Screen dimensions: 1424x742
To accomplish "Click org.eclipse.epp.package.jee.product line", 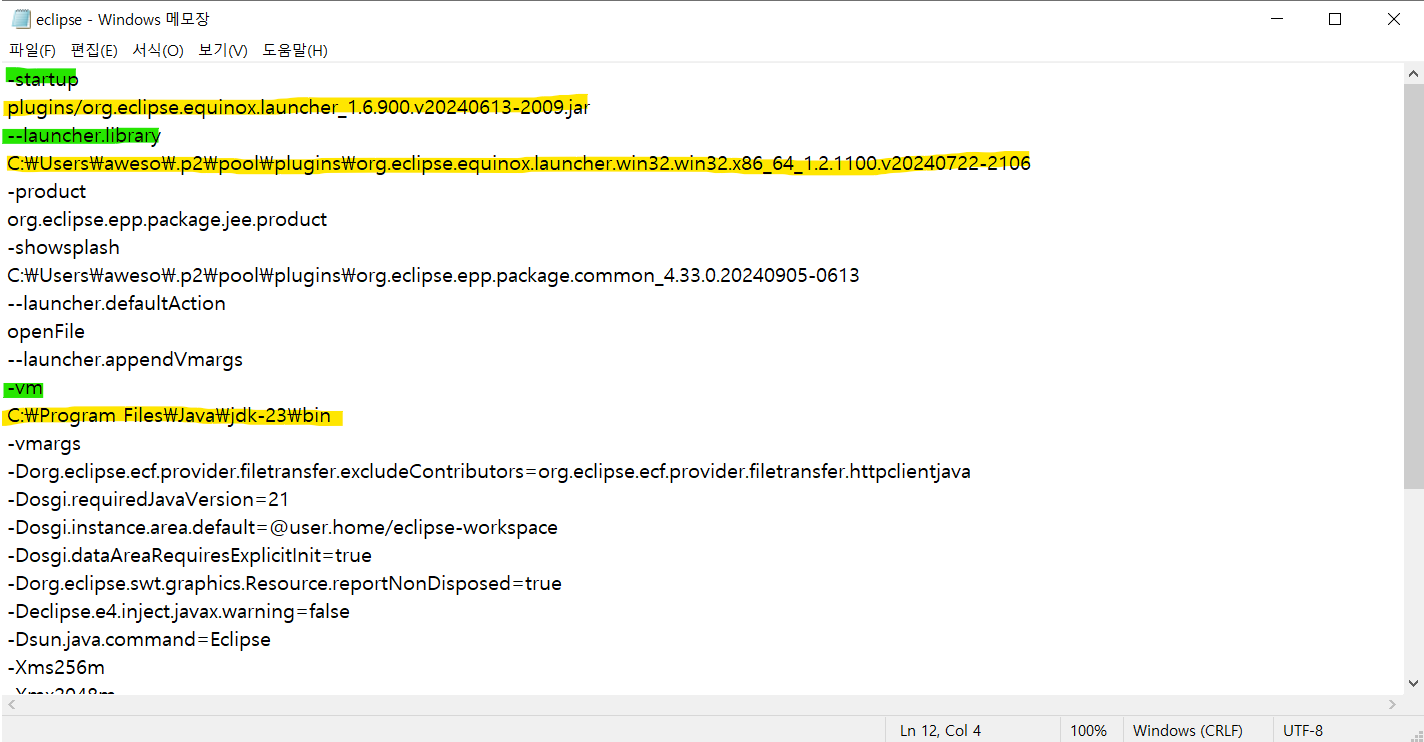I will coord(167,219).
